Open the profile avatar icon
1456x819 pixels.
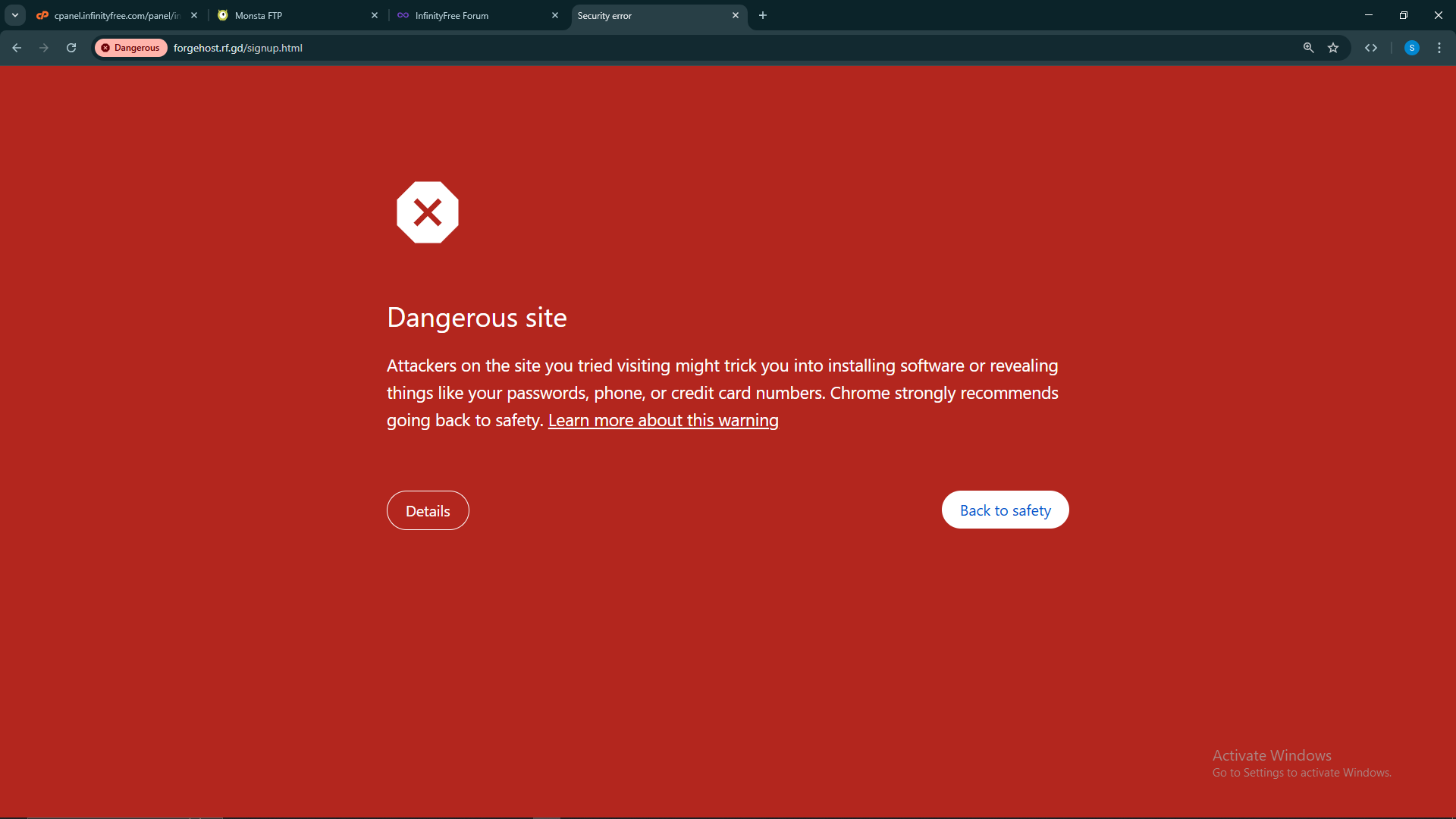click(x=1411, y=48)
